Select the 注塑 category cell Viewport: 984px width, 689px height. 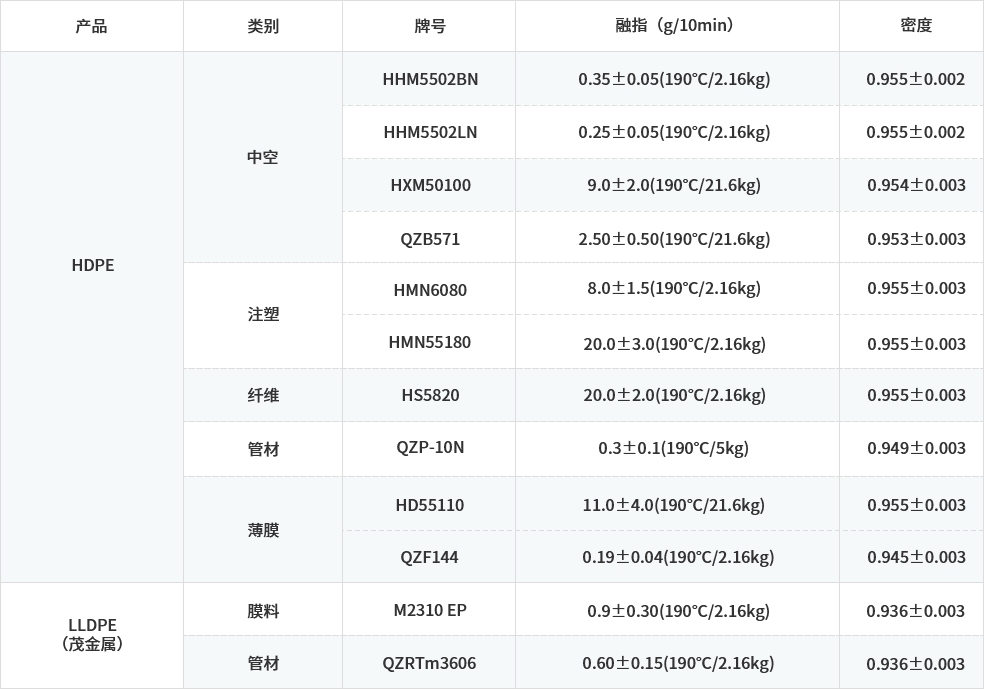262,315
